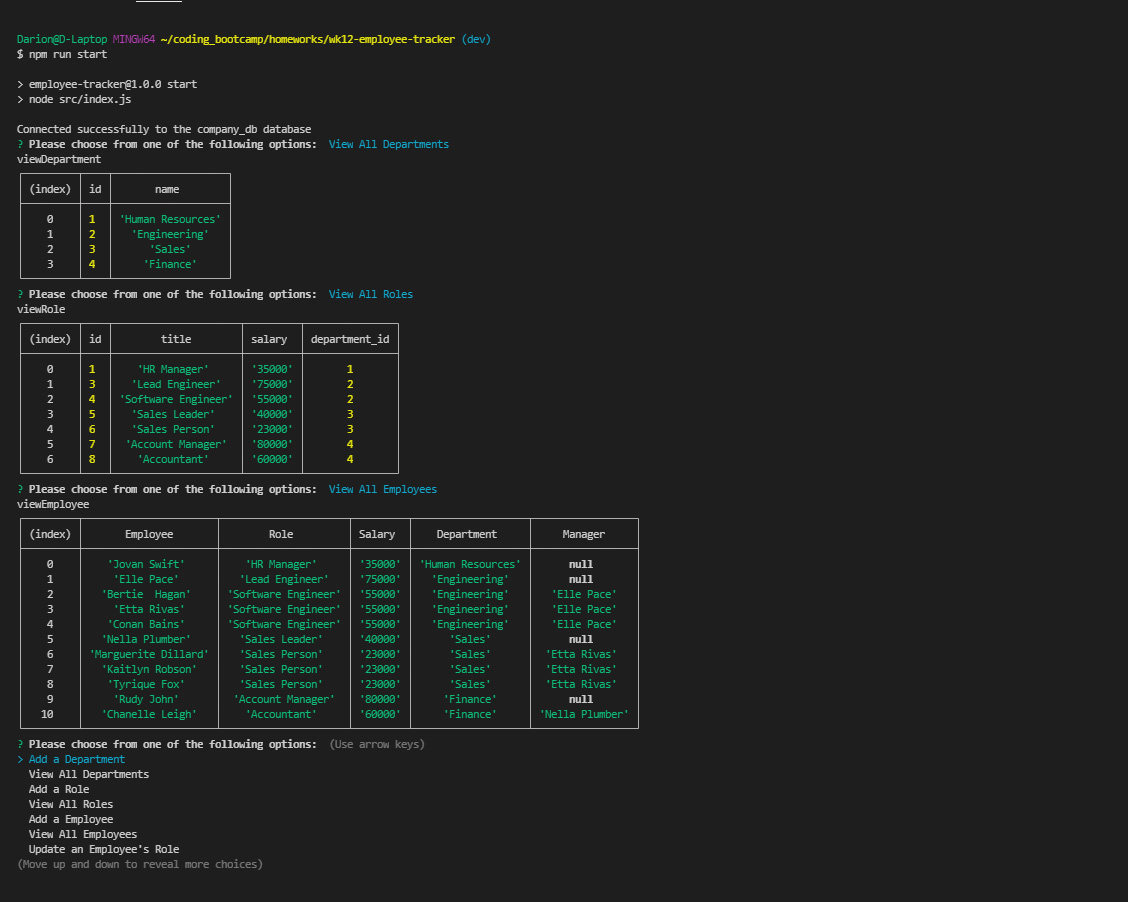This screenshot has width=1128, height=902.
Task: Click the department_id column header
Action: [350, 339]
